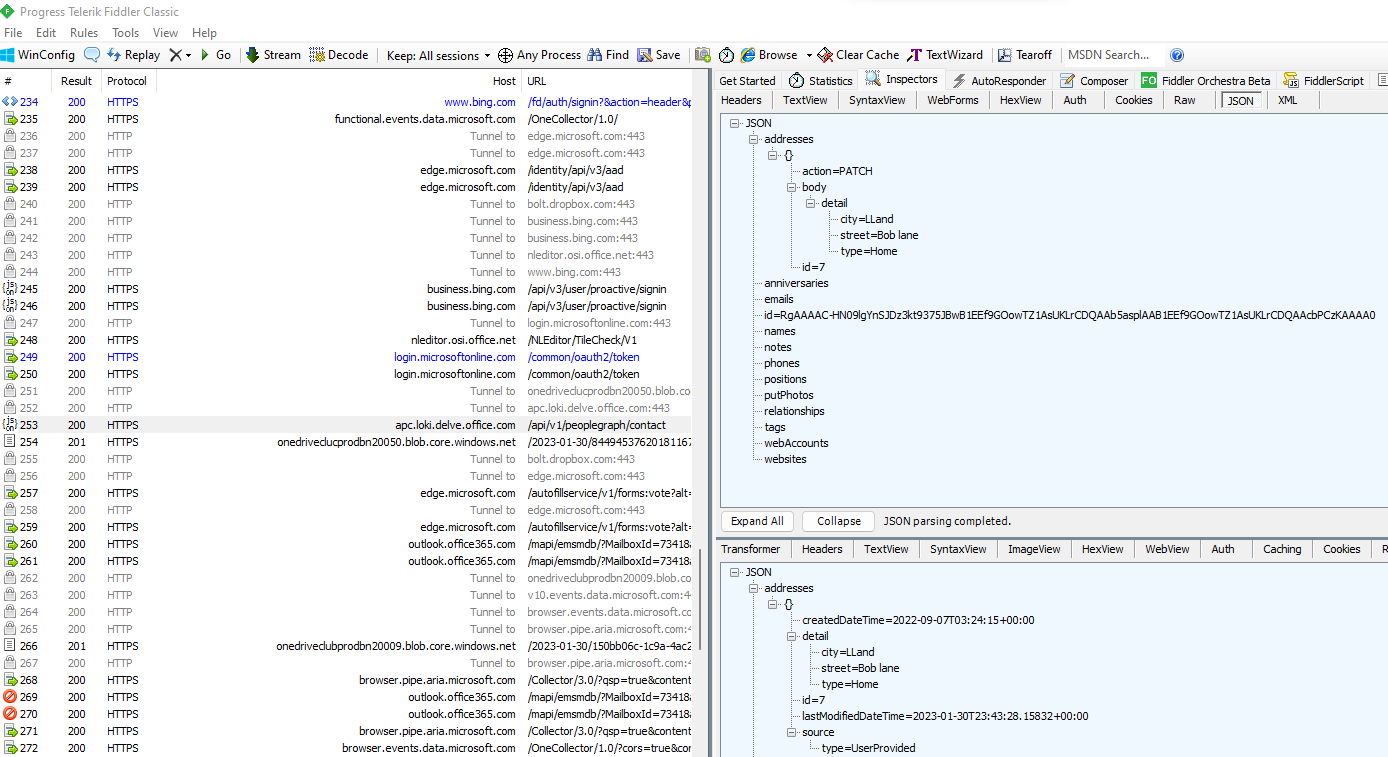
Task: Switch to the Composer tab
Action: [1094, 81]
